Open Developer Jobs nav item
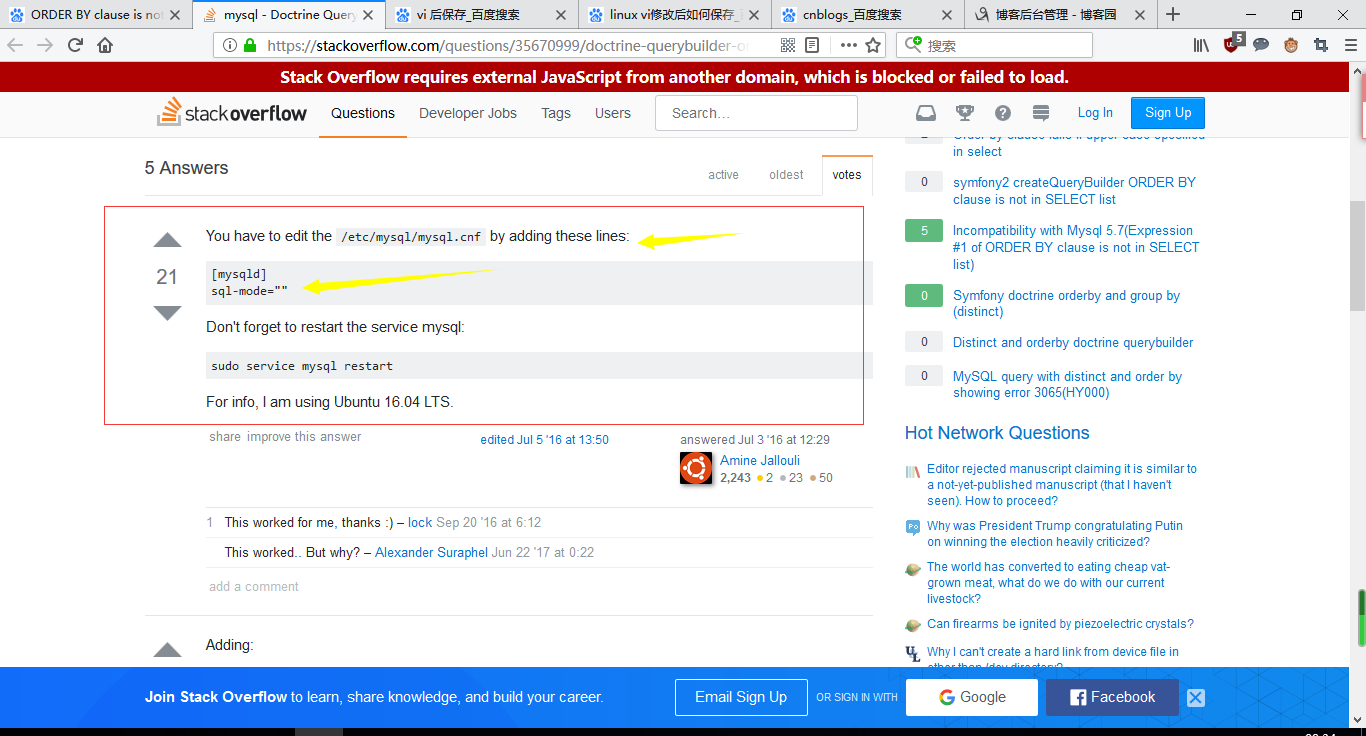 [468, 114]
